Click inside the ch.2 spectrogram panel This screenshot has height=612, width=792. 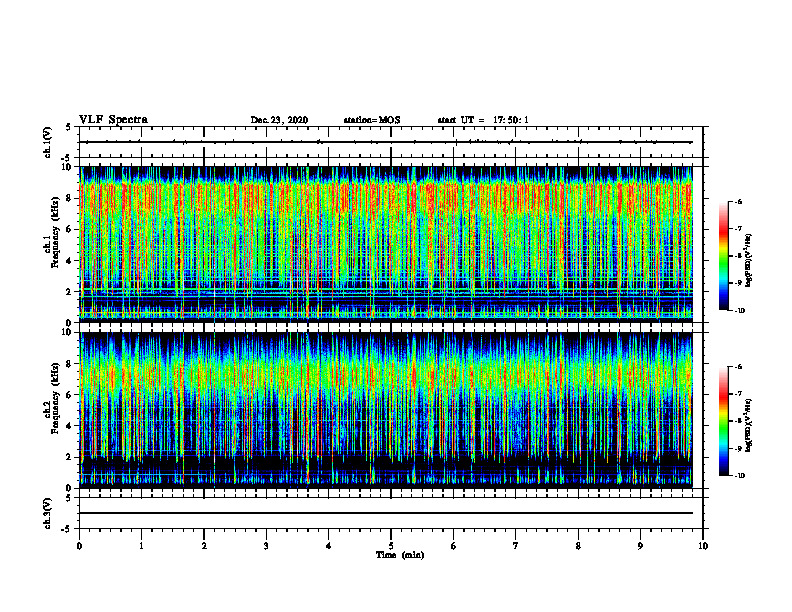(386, 409)
